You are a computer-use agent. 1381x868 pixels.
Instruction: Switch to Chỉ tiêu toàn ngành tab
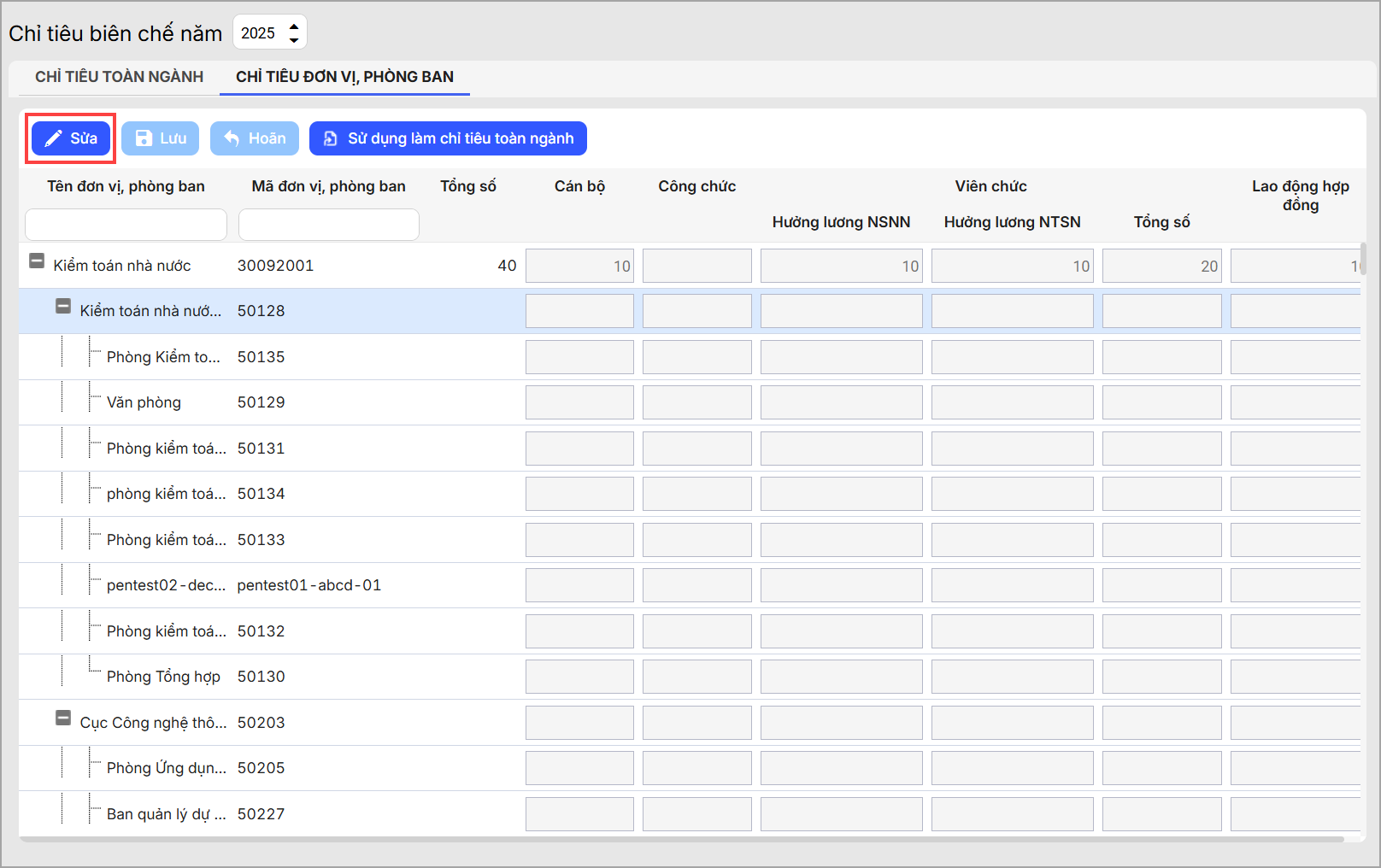119,77
